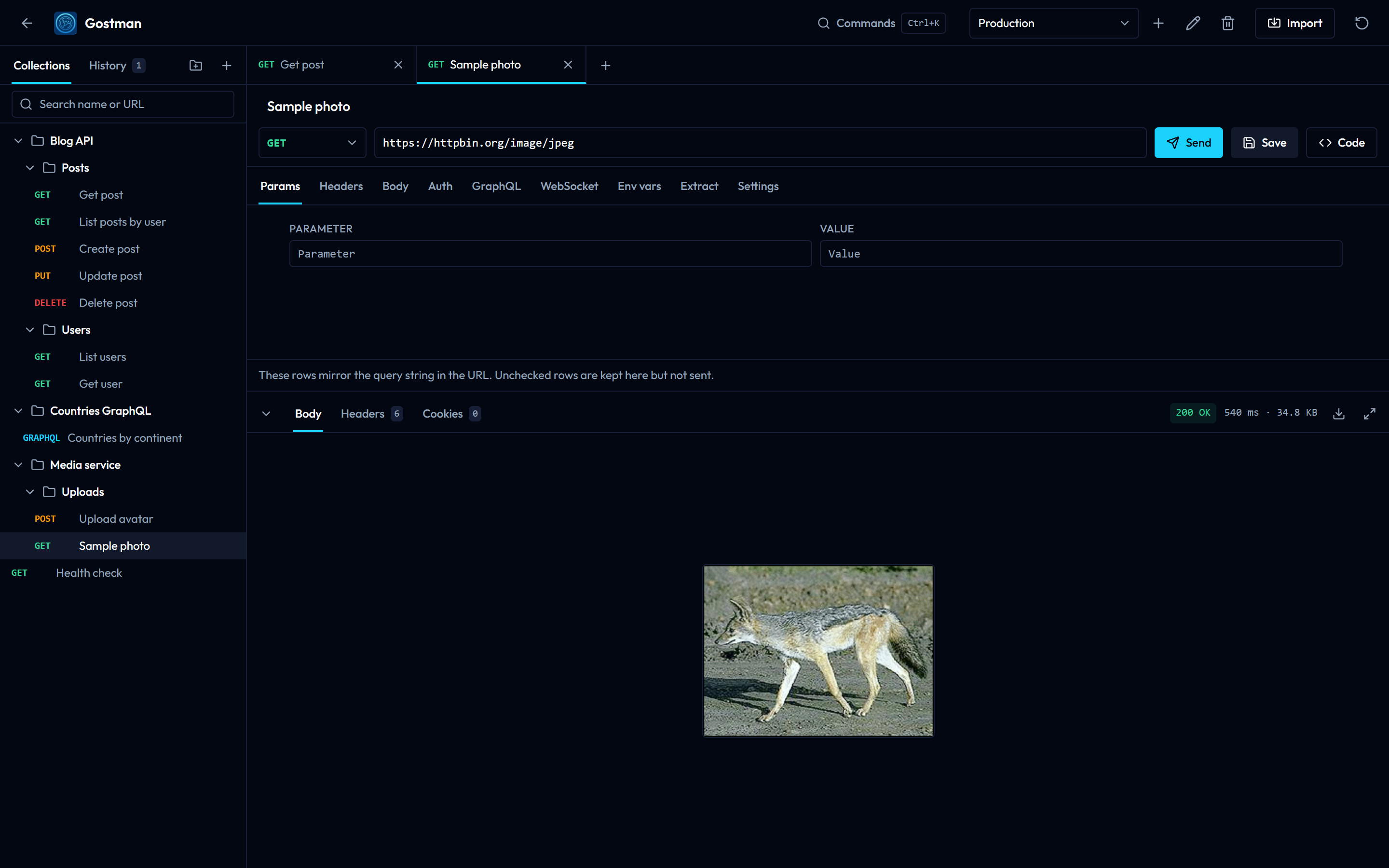Click the request URL field
This screenshot has width=1389, height=868.
(x=760, y=142)
